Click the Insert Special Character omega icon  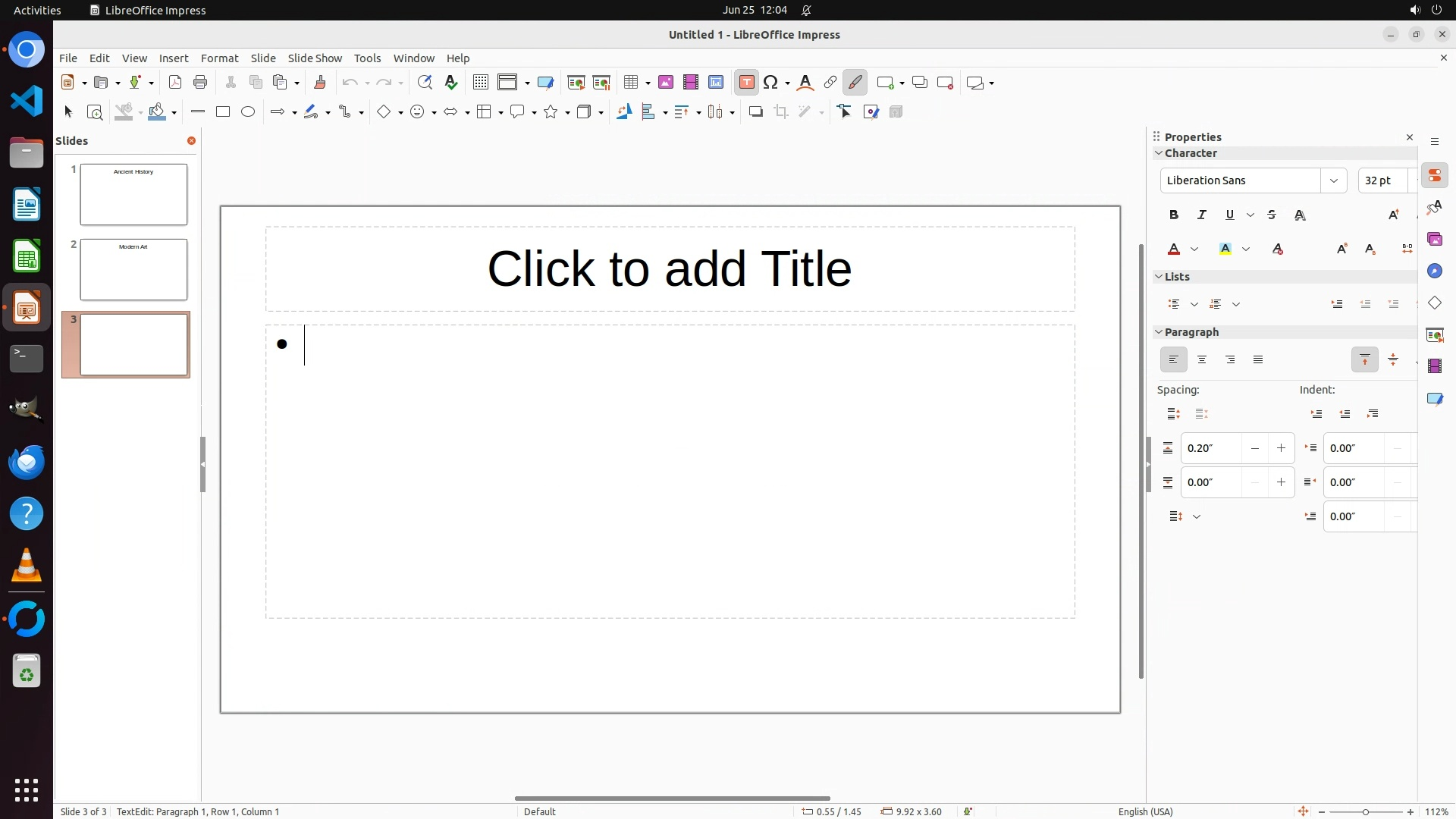(770, 83)
